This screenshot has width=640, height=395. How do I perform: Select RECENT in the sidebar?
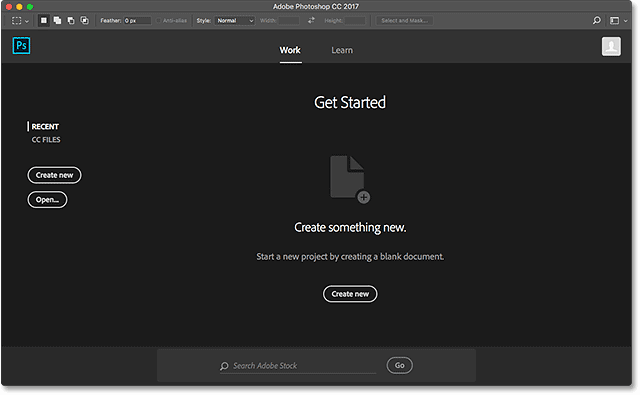pyautogui.click(x=45, y=126)
